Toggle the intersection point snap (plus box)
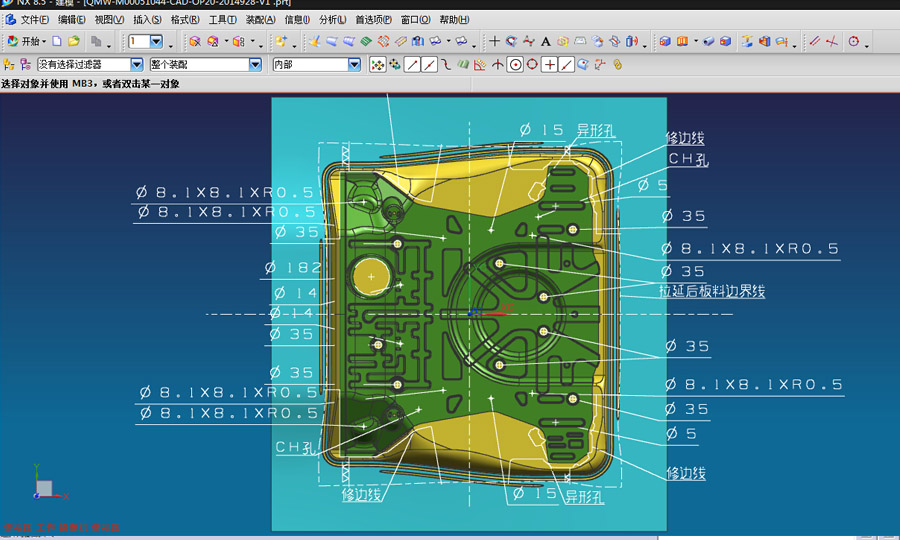The image size is (900, 540). 549,65
